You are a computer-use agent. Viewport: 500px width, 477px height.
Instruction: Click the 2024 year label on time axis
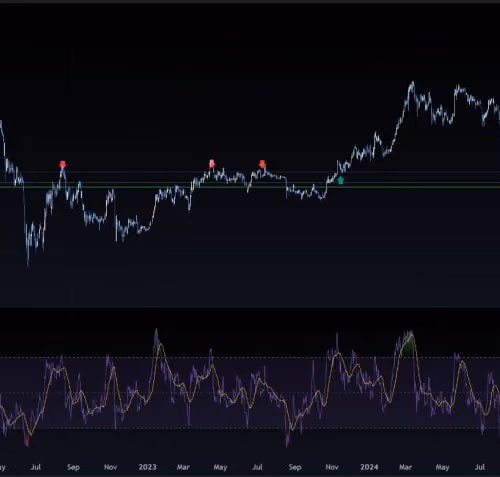click(x=369, y=467)
